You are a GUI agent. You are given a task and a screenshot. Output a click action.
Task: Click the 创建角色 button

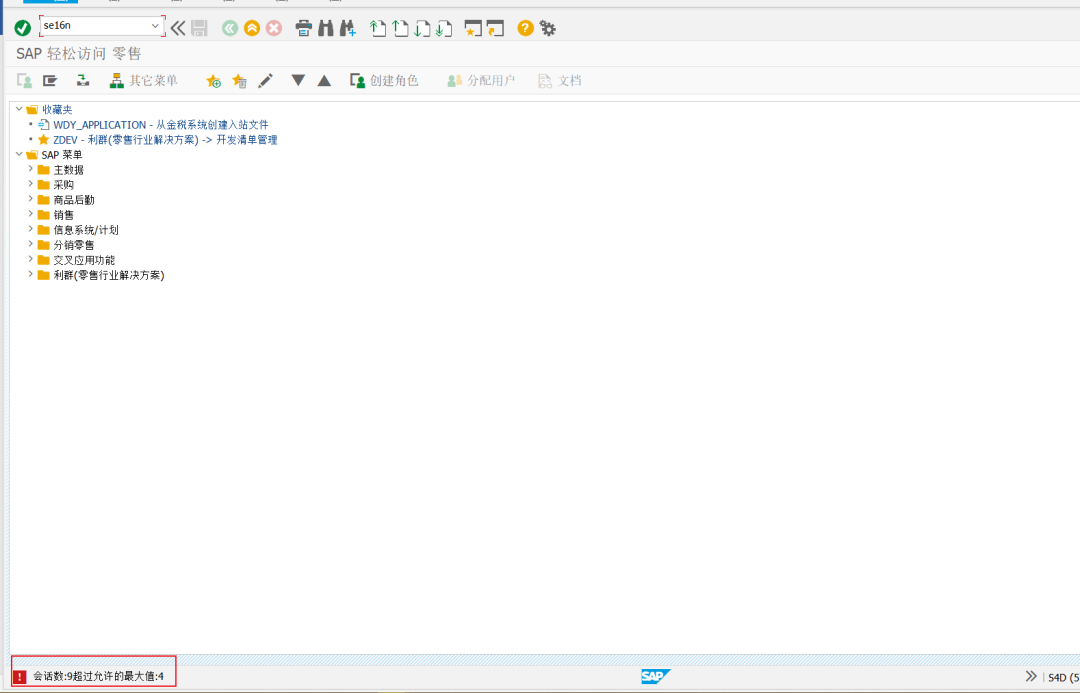tap(384, 81)
